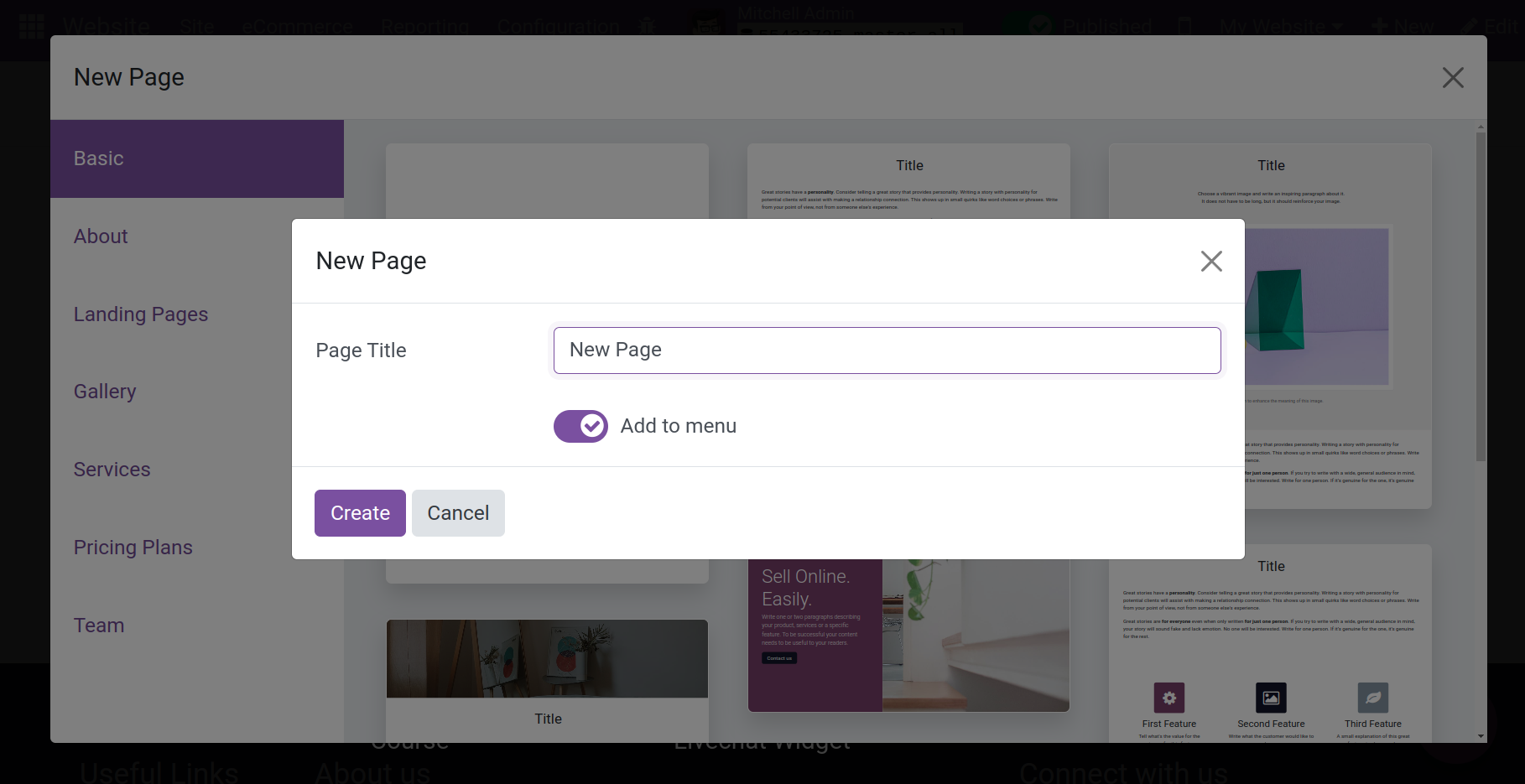Viewport: 1525px width, 784px height.
Task: Expand the My Website dropdown
Action: [x=1279, y=26]
